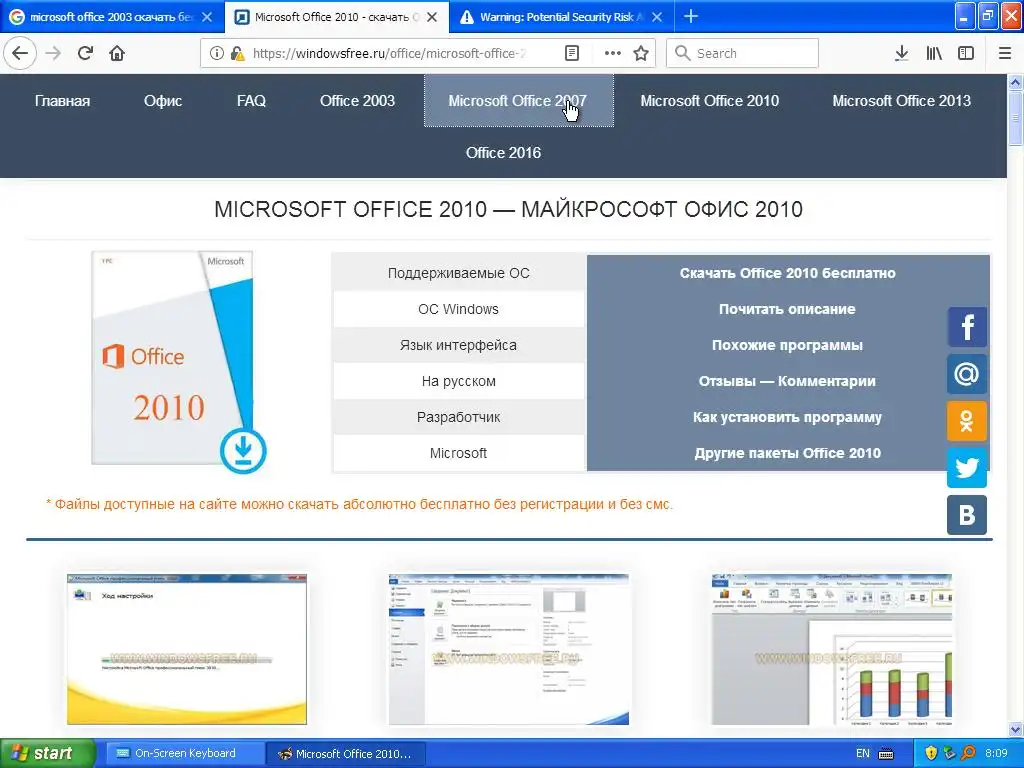Open the library icon in Firefox toolbar
Image resolution: width=1024 pixels, height=768 pixels.
point(934,53)
